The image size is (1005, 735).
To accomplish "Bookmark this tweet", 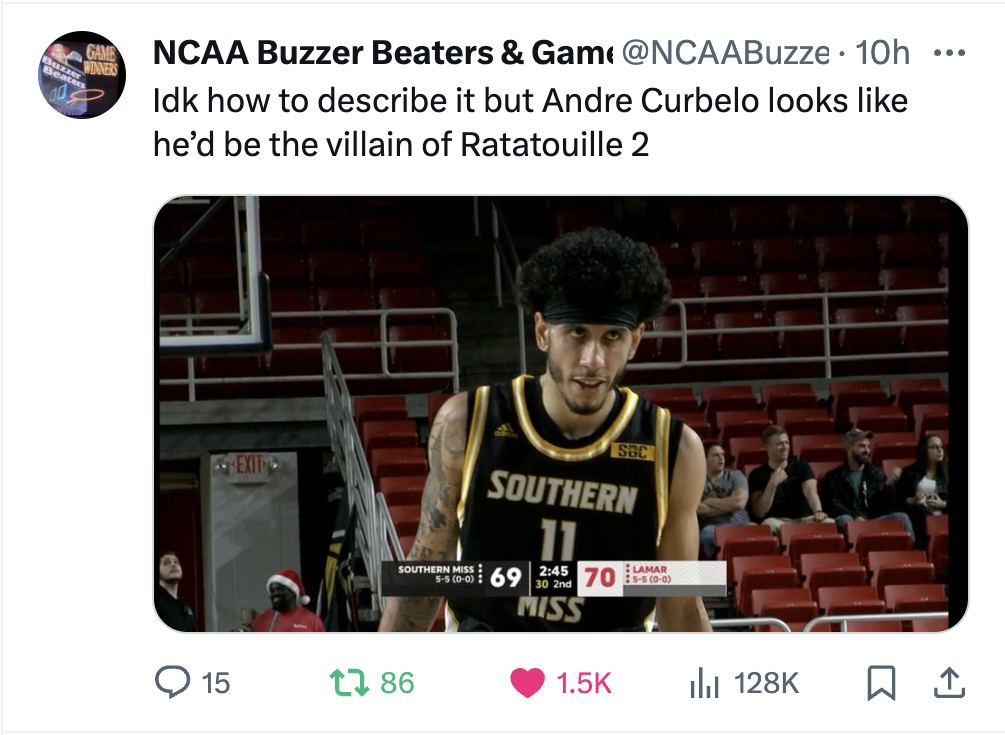I will coord(879,682).
